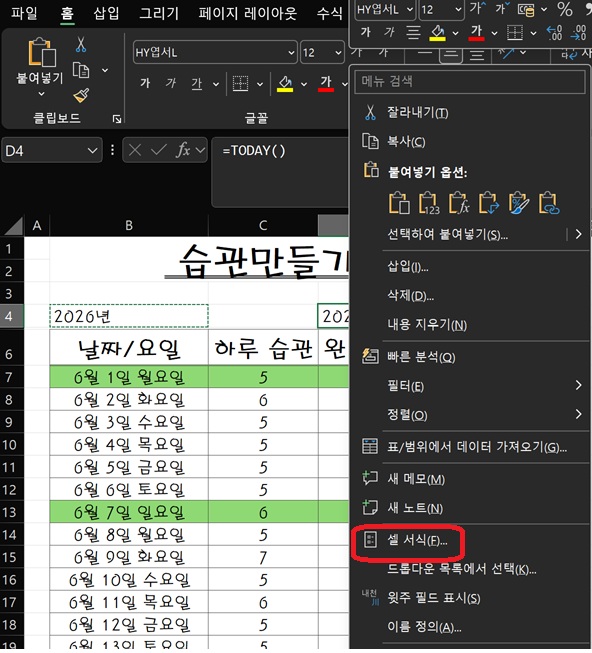Image resolution: width=592 pixels, height=653 pixels.
Task: Expand the arrow under 붙여넣기
Action: click(x=41, y=95)
